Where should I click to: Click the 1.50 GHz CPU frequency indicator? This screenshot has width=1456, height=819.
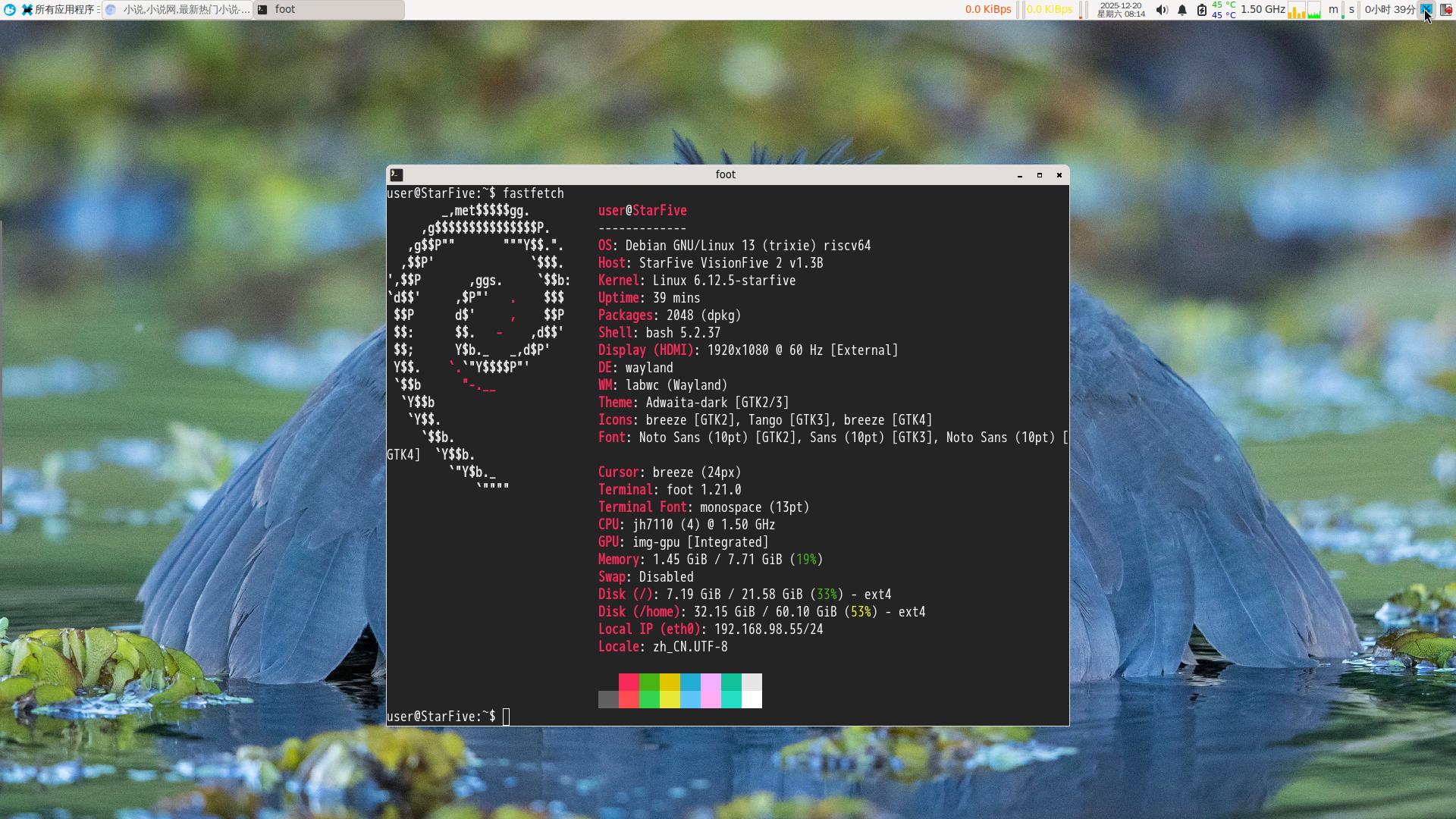pos(1262,10)
